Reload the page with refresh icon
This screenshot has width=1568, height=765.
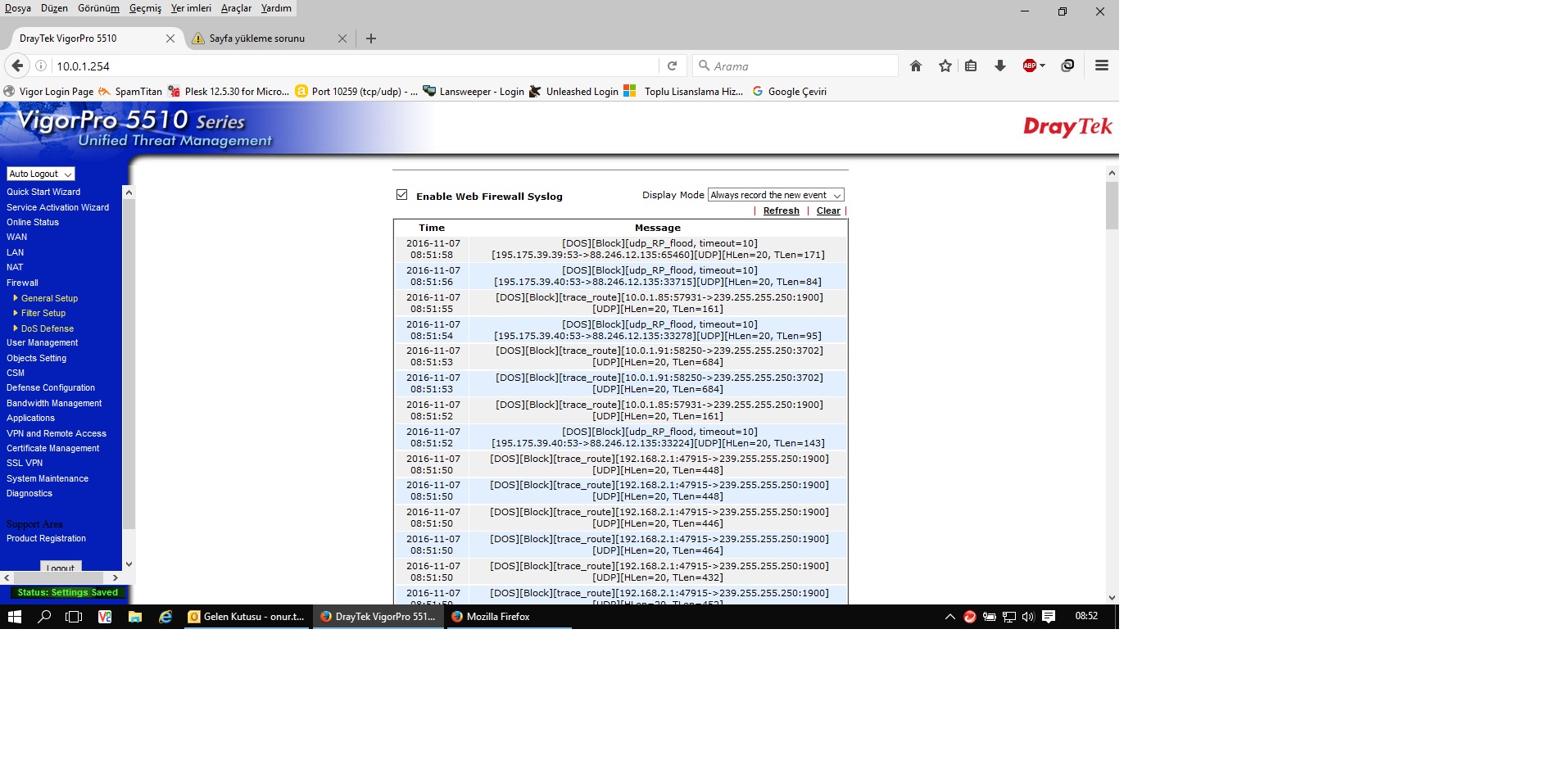(672, 66)
